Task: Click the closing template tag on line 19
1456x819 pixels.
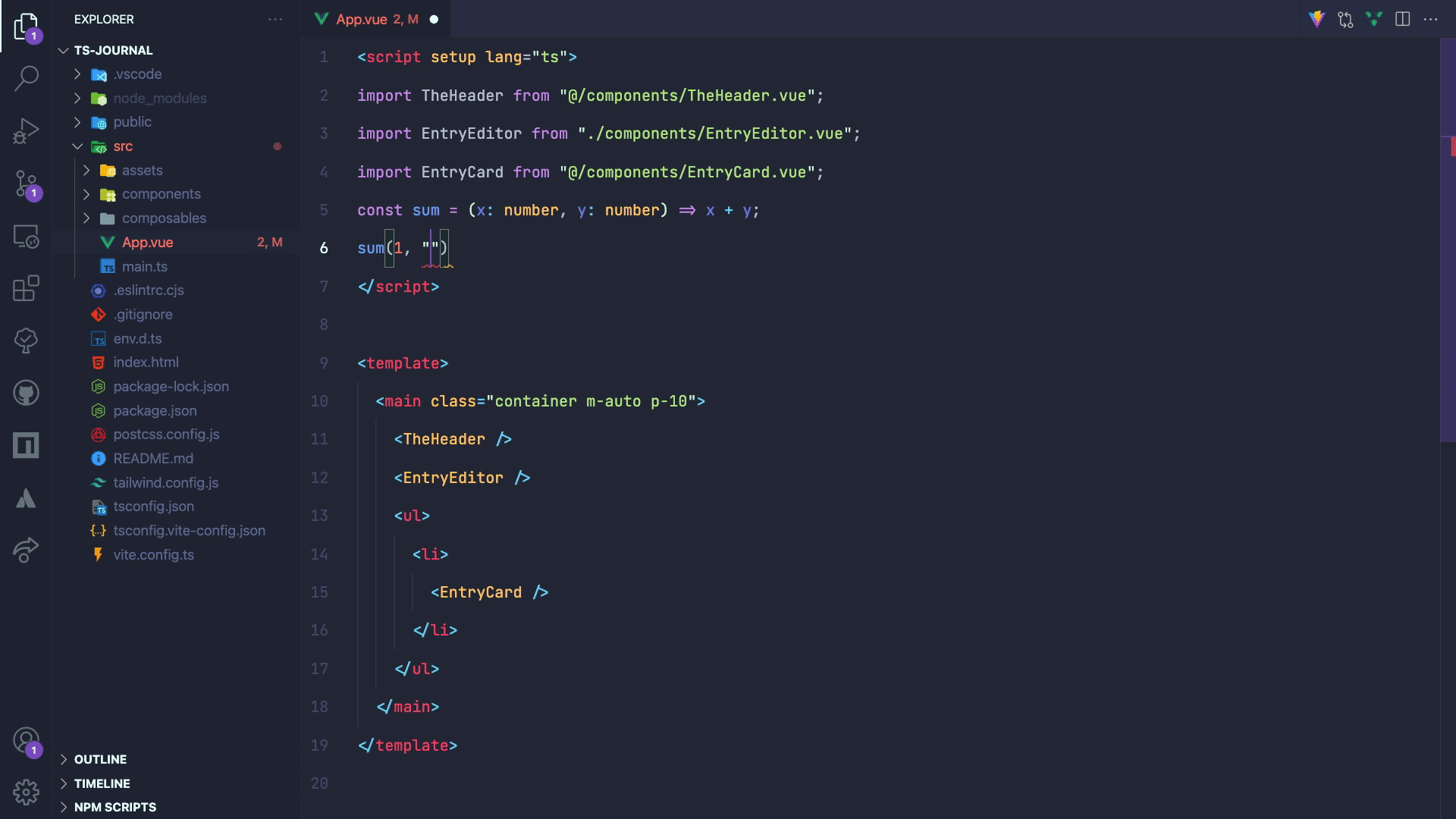Action: coord(407,745)
